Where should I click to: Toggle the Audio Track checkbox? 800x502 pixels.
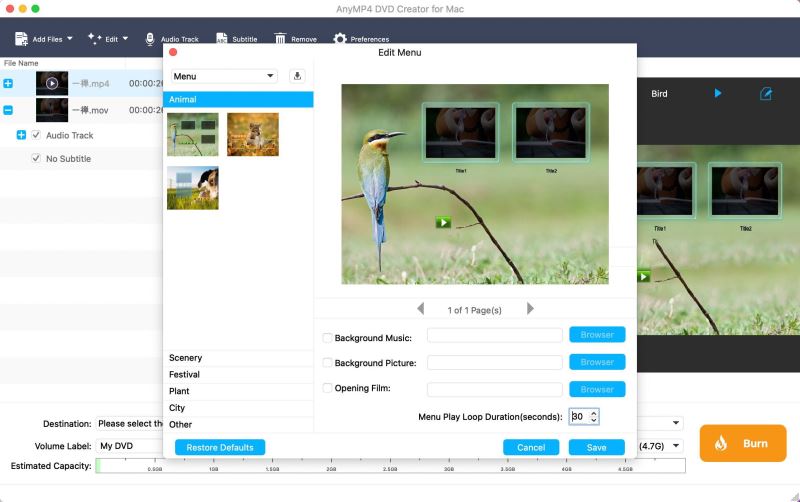pyautogui.click(x=36, y=135)
